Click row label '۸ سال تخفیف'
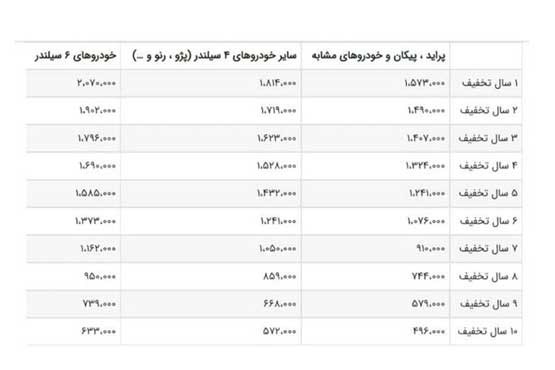Screen dimensions: 555x370 (488, 276)
